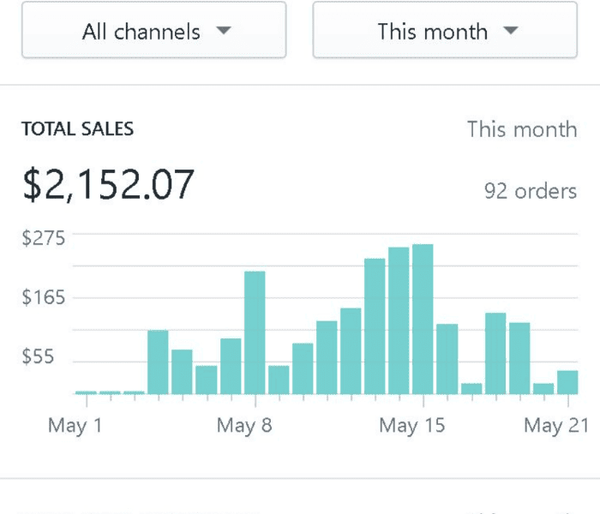Click the arrow icon in date range selector

511,31
